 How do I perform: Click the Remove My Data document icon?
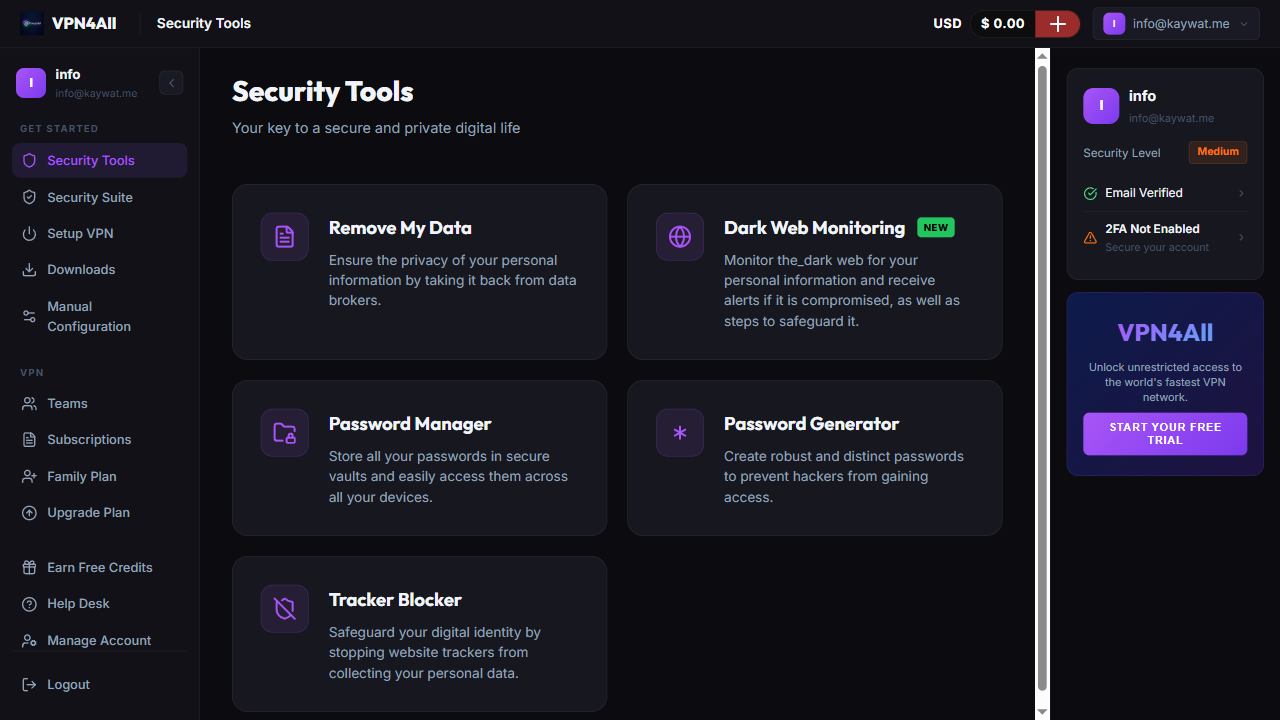(x=285, y=237)
